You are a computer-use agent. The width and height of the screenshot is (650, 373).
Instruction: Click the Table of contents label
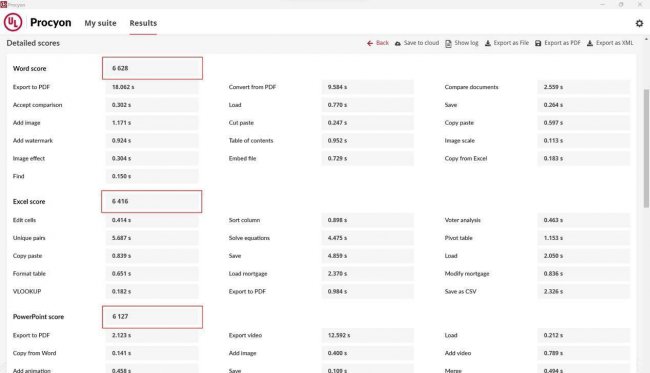tap(251, 140)
